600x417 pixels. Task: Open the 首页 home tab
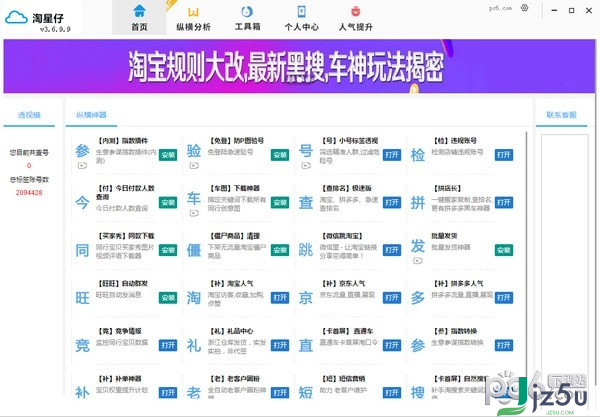139,18
